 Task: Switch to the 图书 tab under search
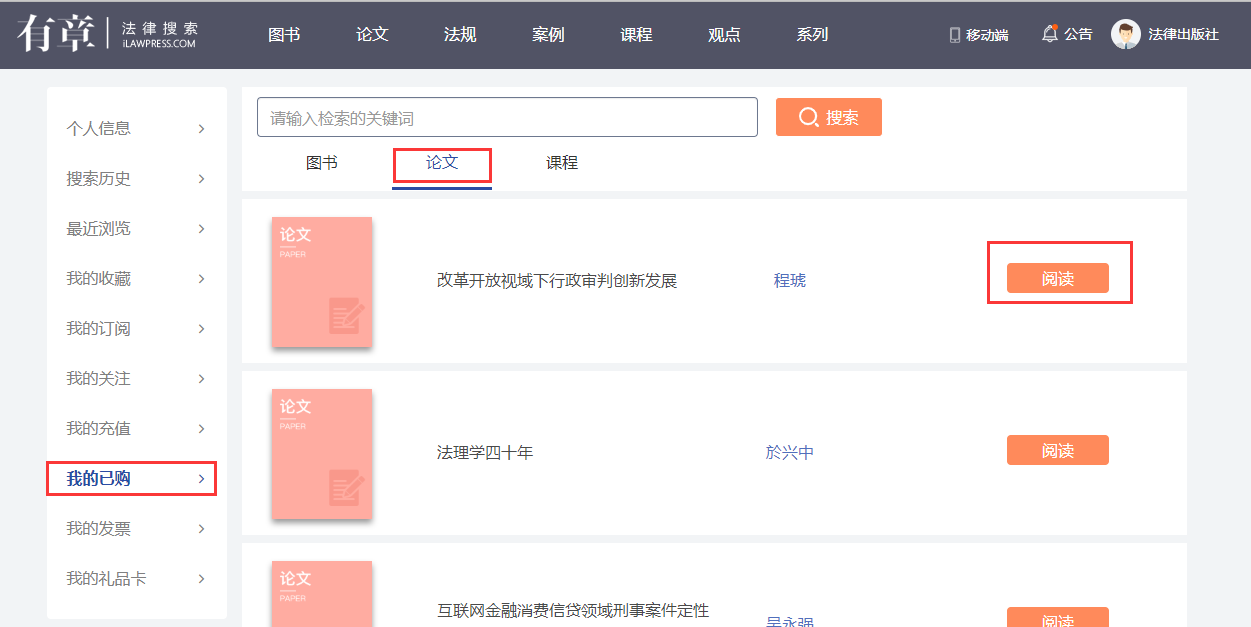pyautogui.click(x=321, y=163)
